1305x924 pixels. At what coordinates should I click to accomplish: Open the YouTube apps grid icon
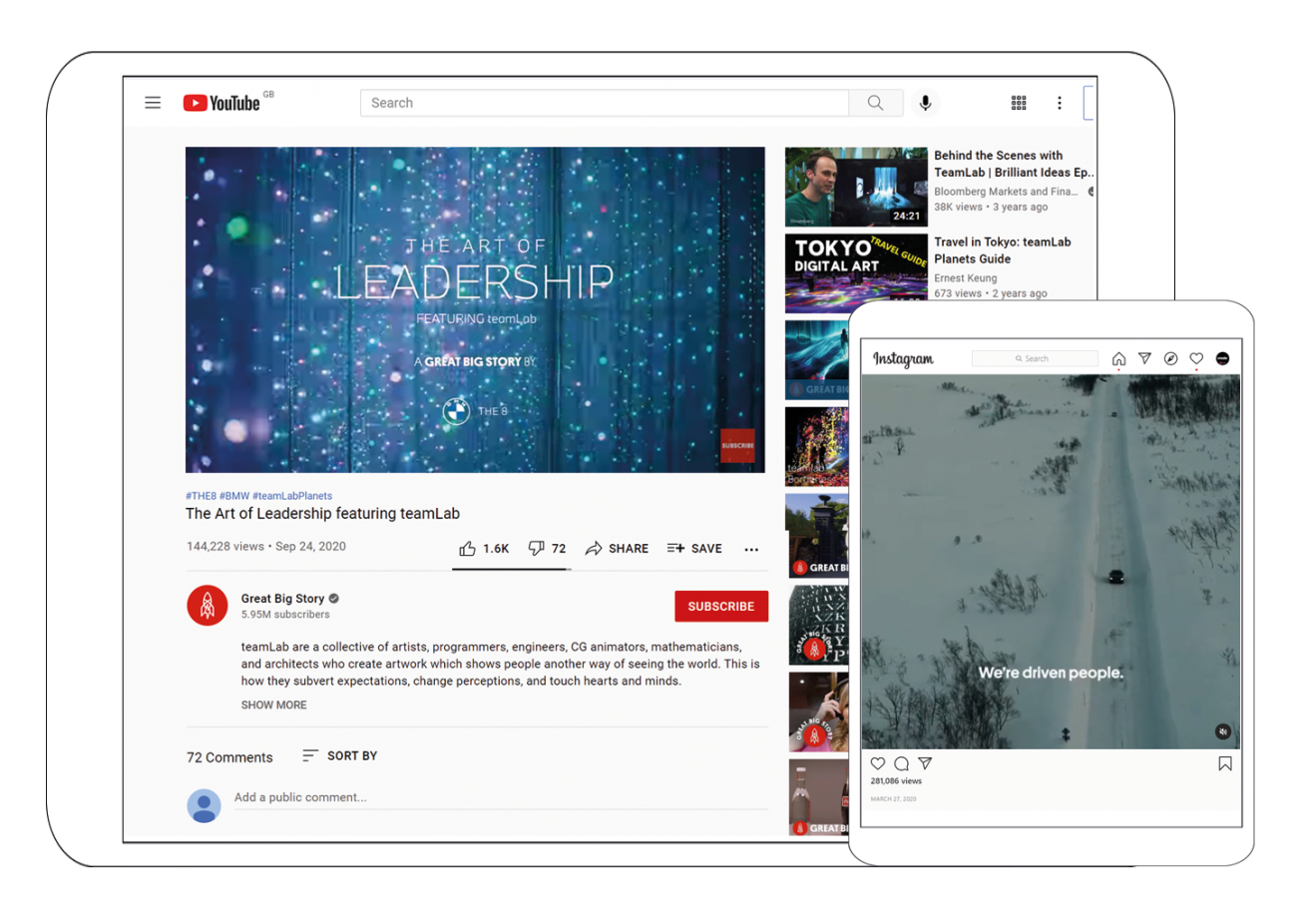pos(1019,103)
